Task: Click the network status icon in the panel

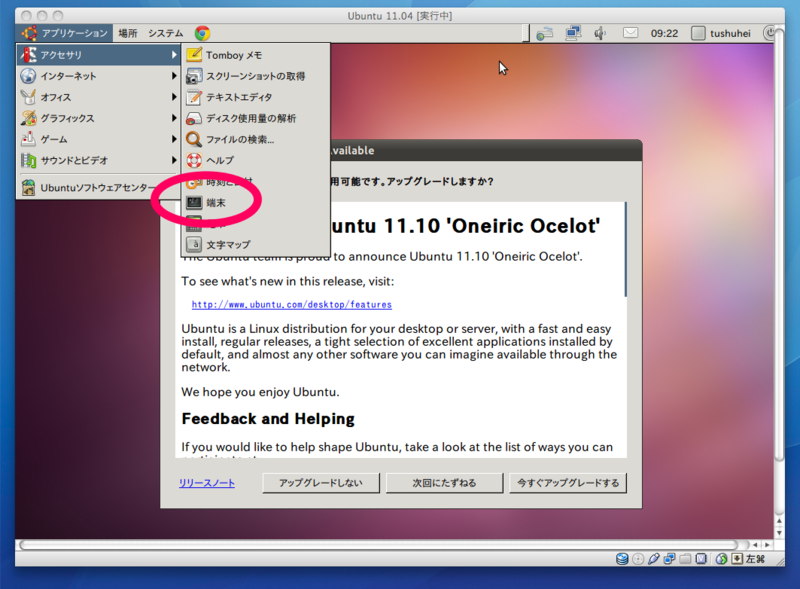Action: [544, 34]
